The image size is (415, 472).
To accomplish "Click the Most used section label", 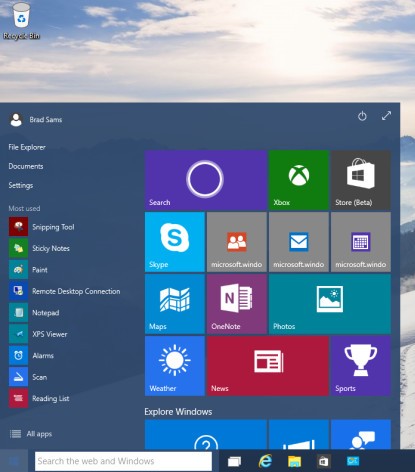I will [24, 208].
